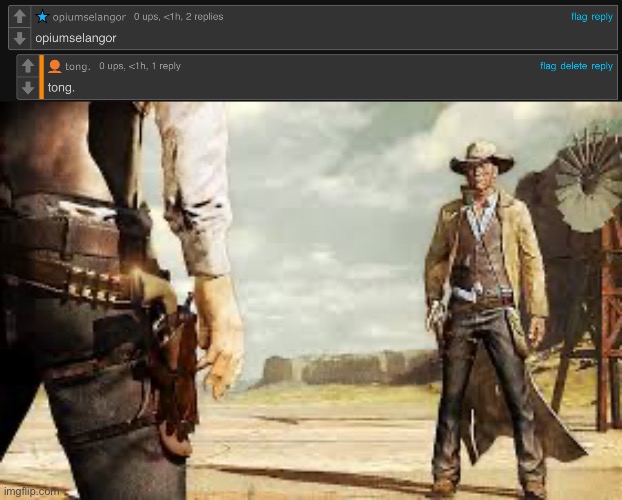Click the cowboy in the tan duster coat
This screenshot has height=500, width=622.
coord(480,300)
